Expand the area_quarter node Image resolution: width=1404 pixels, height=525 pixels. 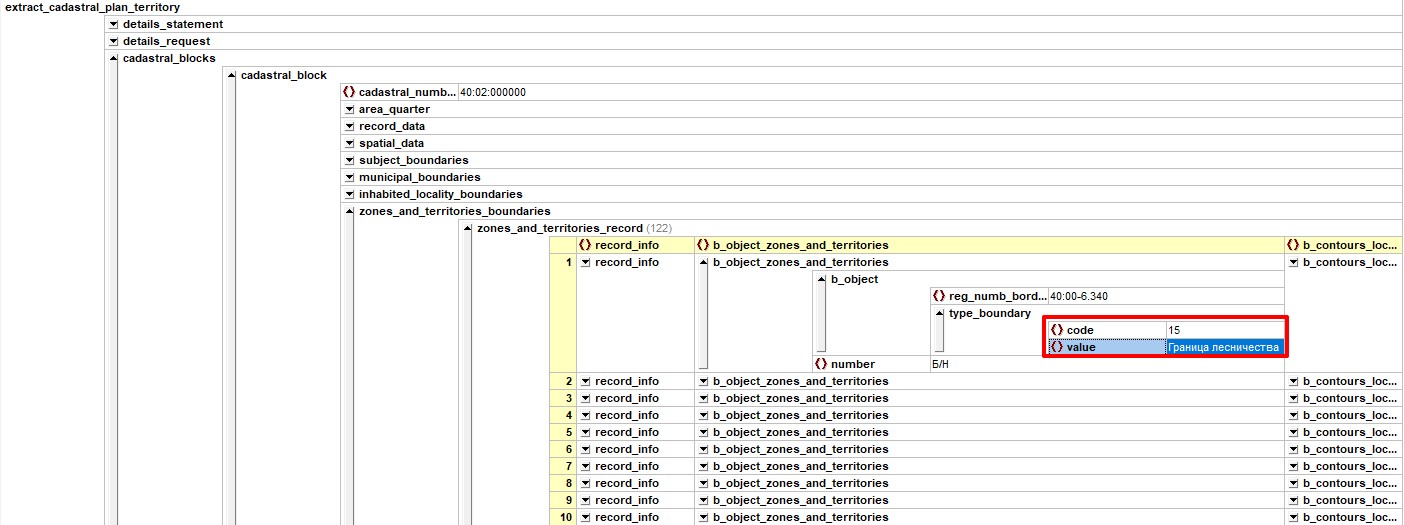coord(349,109)
